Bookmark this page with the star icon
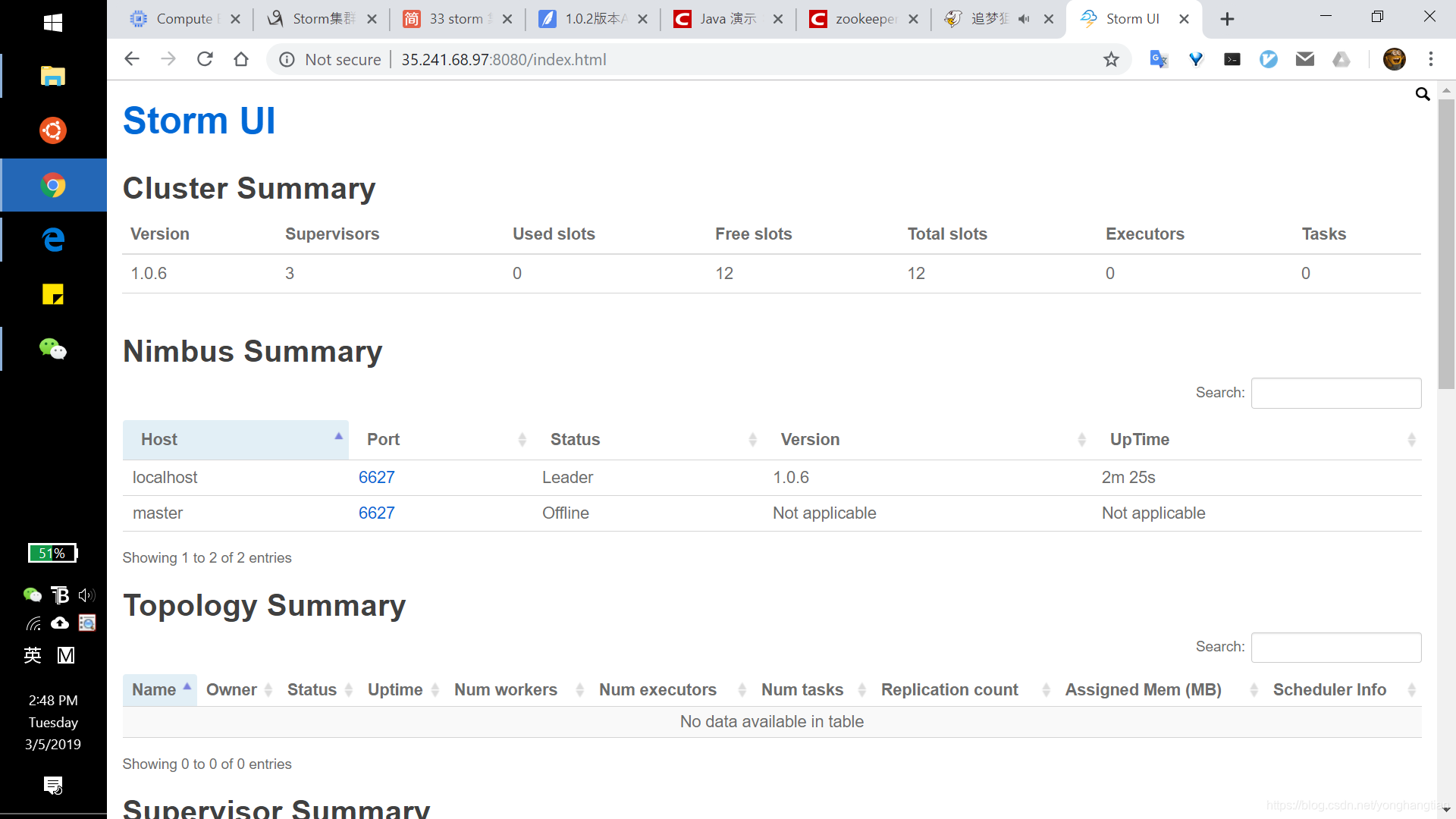Viewport: 1456px width, 819px height. [1111, 59]
